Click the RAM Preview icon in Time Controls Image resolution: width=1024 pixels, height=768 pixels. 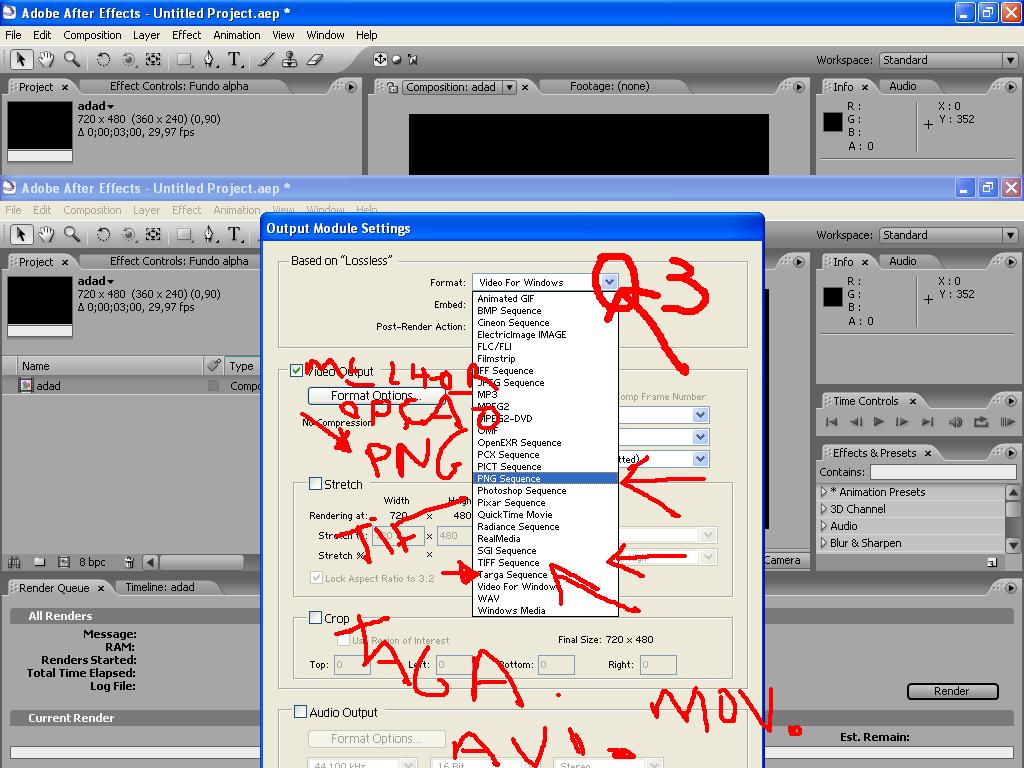(1007, 422)
